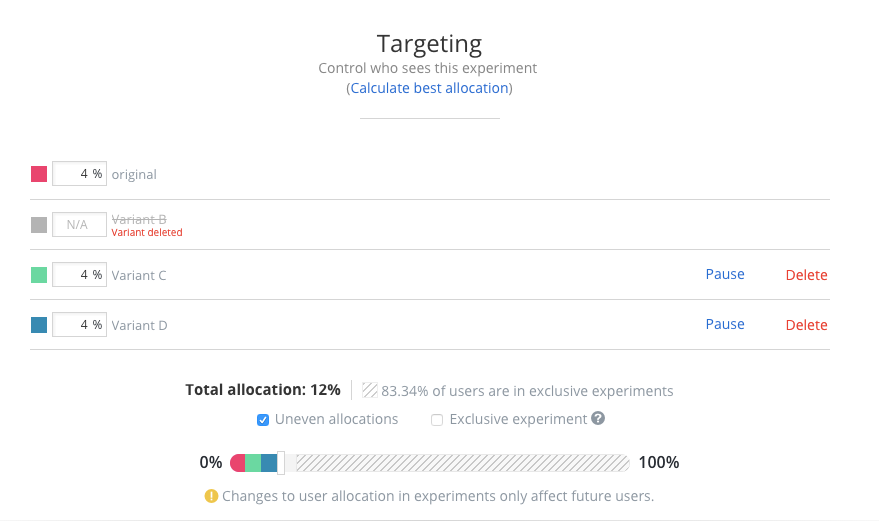Delete Variant D

click(x=806, y=324)
